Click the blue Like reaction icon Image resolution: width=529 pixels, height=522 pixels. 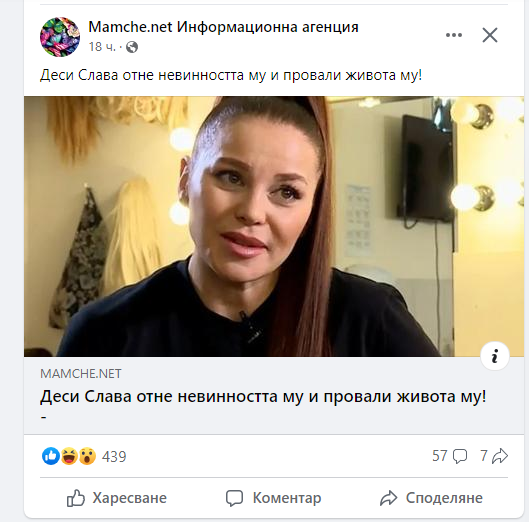click(51, 456)
